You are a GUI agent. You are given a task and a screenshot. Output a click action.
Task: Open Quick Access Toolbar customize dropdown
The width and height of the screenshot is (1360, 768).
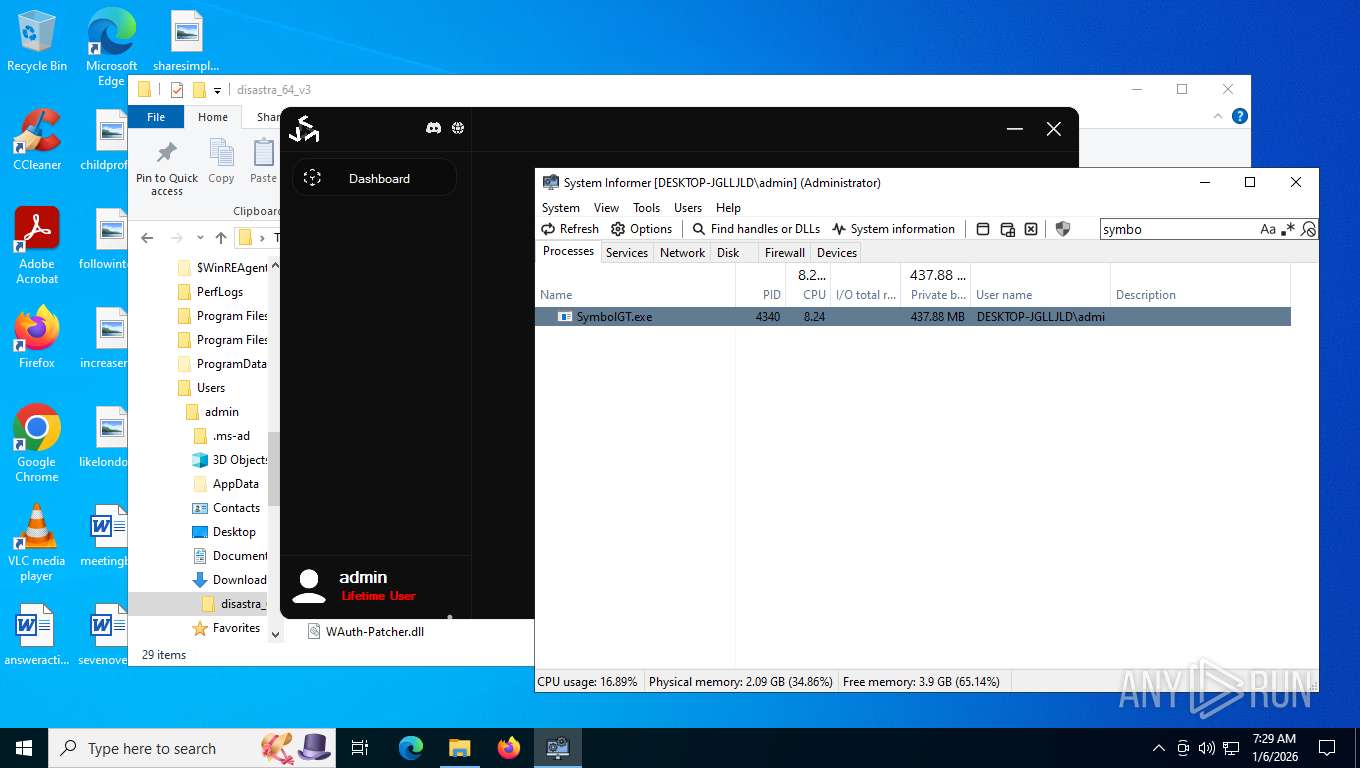[x=217, y=90]
